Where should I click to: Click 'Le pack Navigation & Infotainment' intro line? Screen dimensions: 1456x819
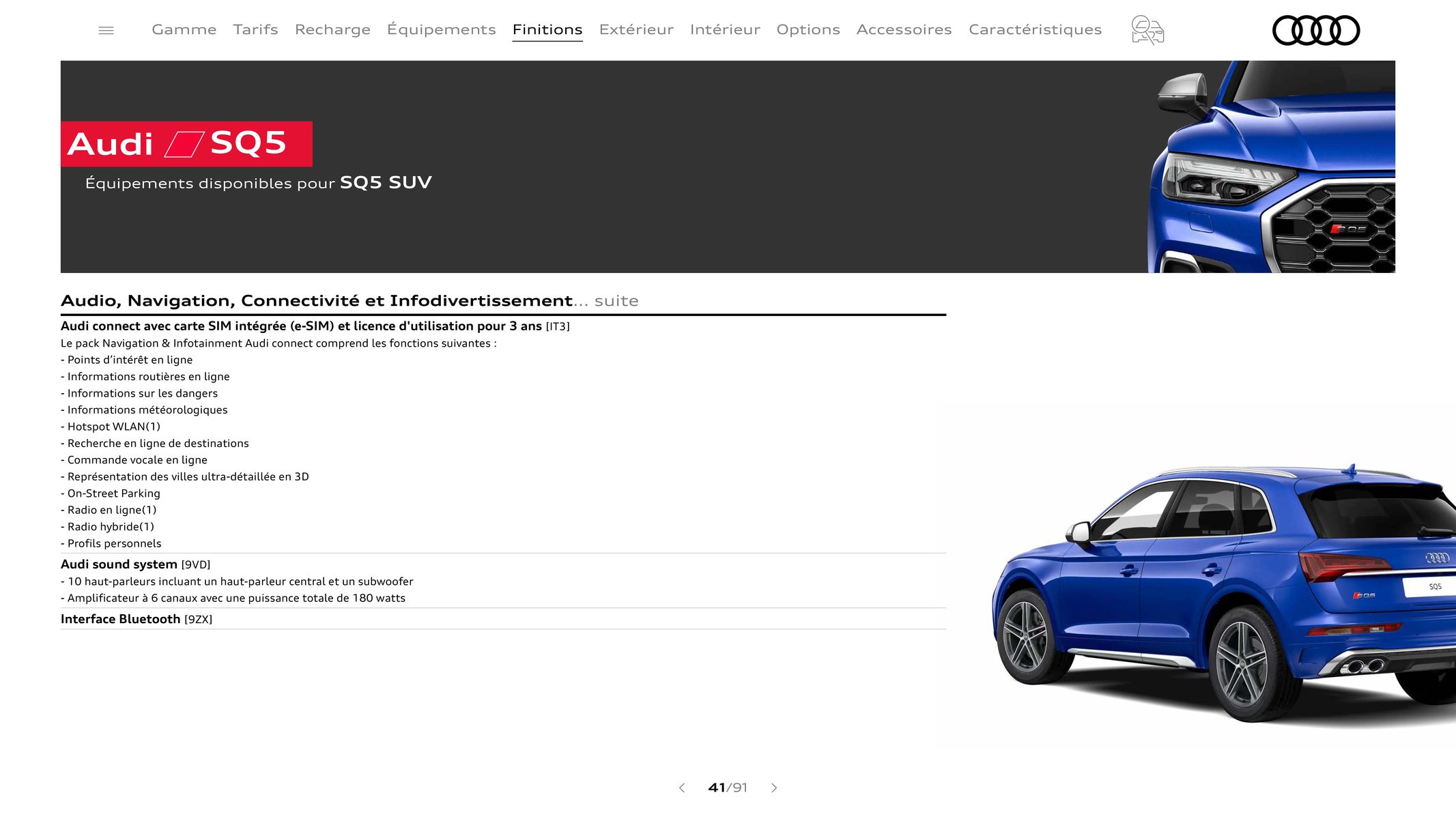279,343
